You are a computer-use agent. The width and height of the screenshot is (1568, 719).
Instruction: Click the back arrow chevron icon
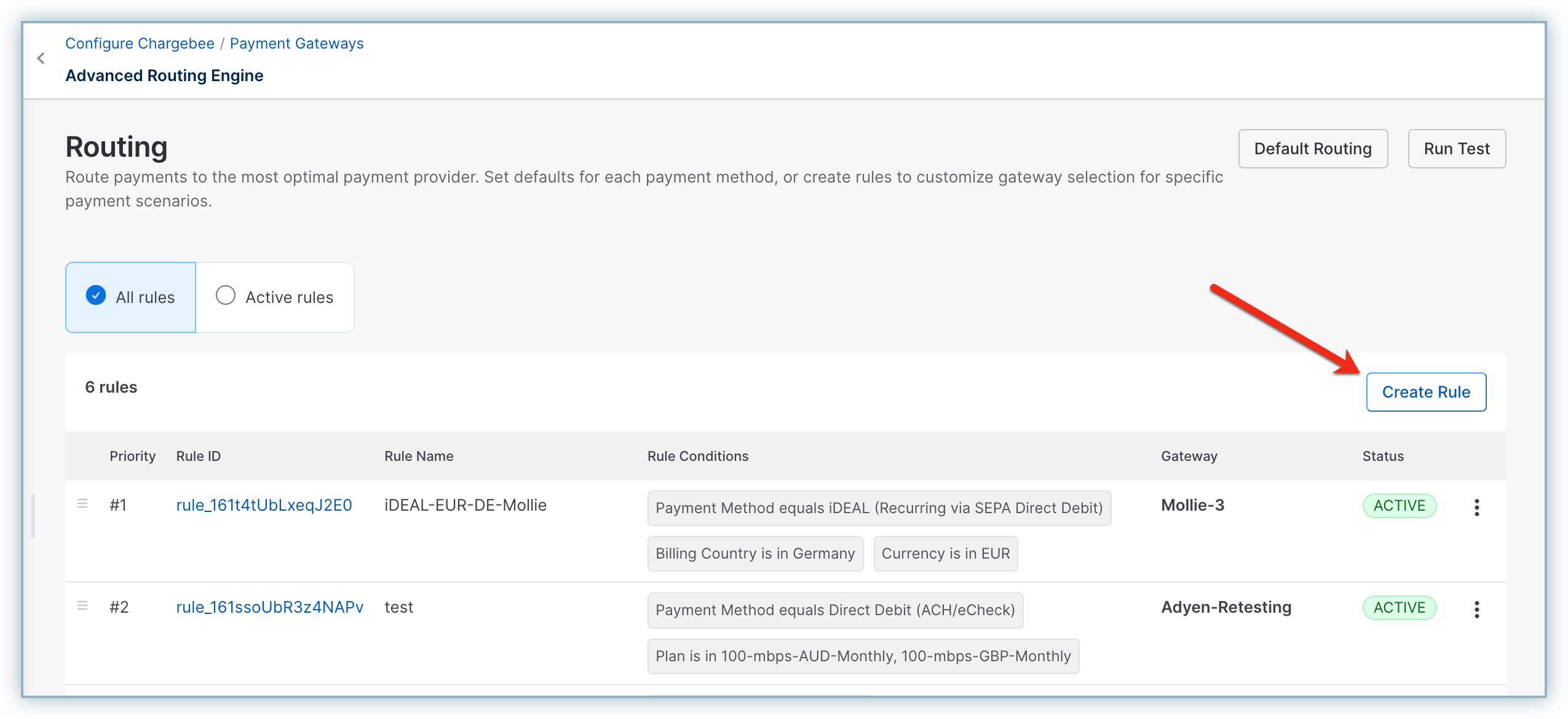point(41,58)
